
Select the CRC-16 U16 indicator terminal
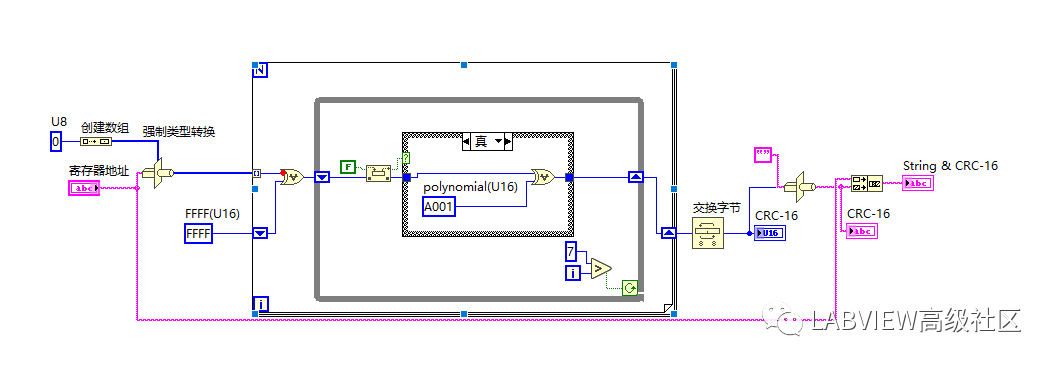(769, 233)
